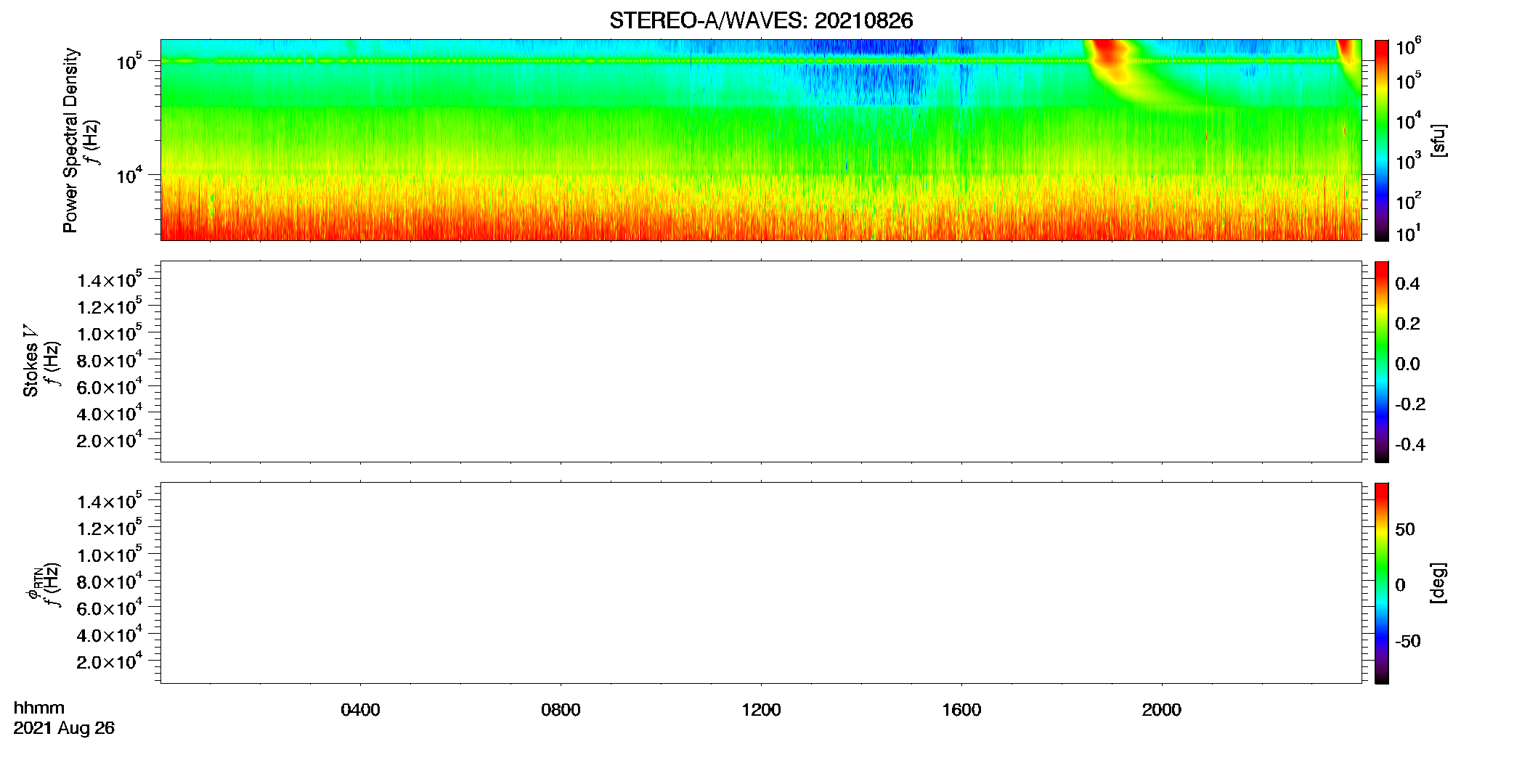Click the red radio burst near 1900
1522x784 pixels.
point(1107,57)
